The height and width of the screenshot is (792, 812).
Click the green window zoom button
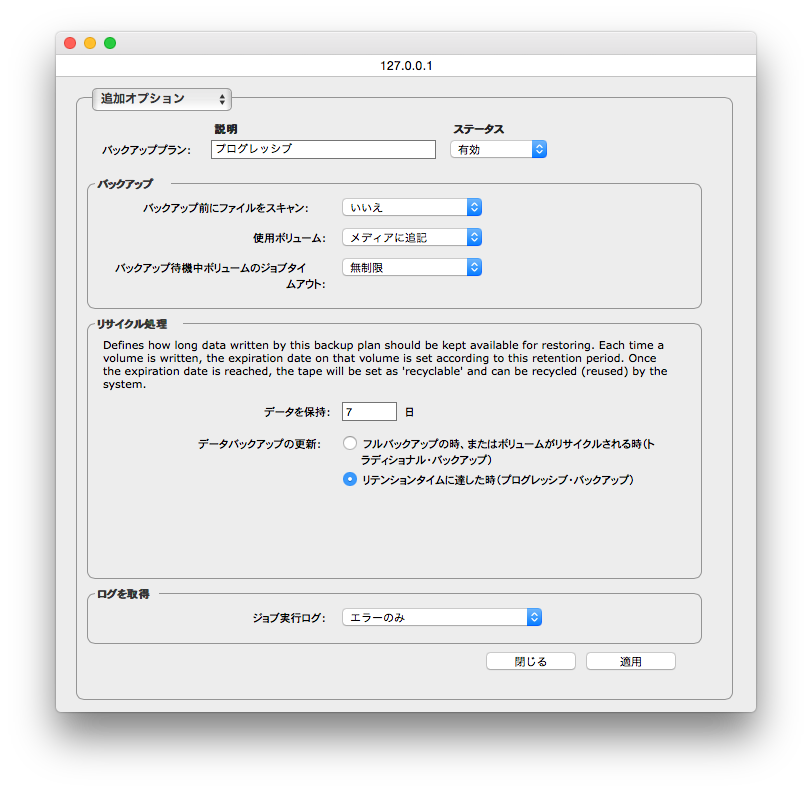pos(110,43)
